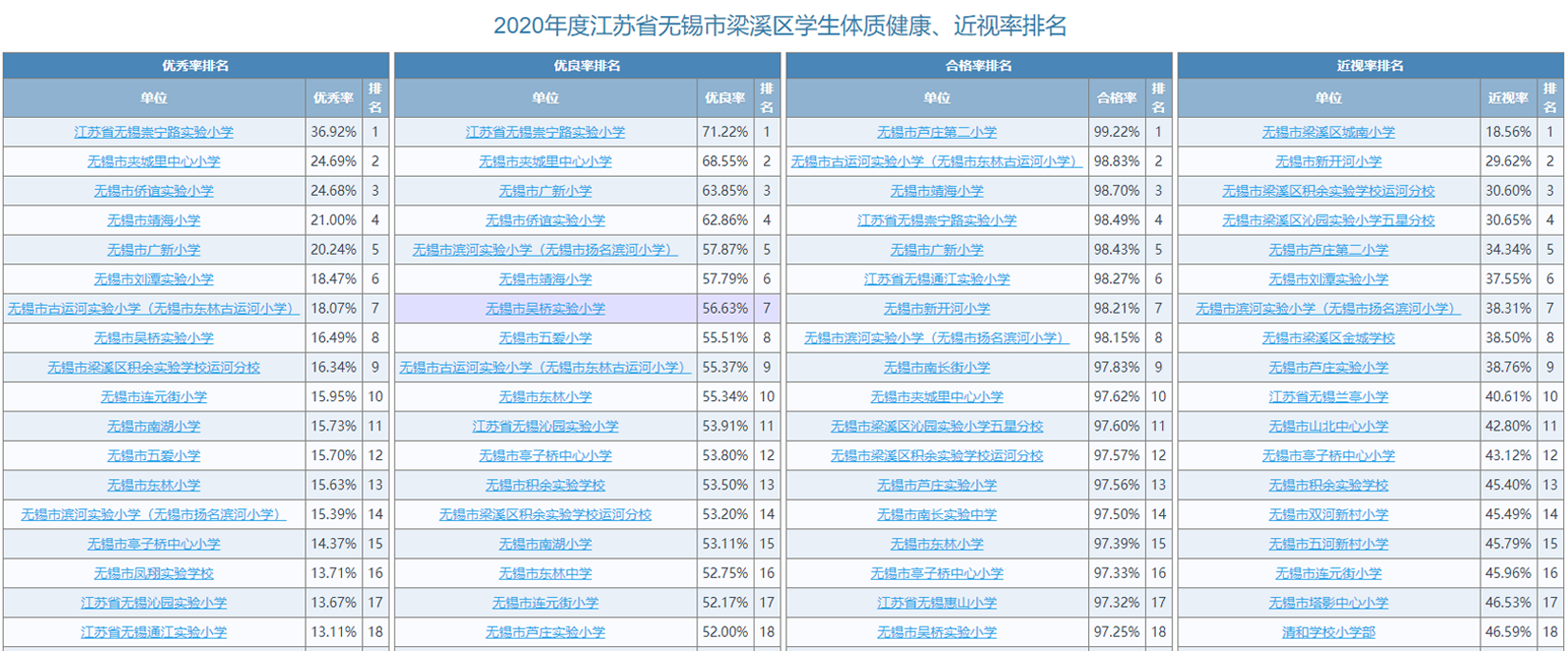Open 无锡市夹城里中心小学 in 优秀率排名 table
Screen dimensions: 1568x651
click(154, 162)
